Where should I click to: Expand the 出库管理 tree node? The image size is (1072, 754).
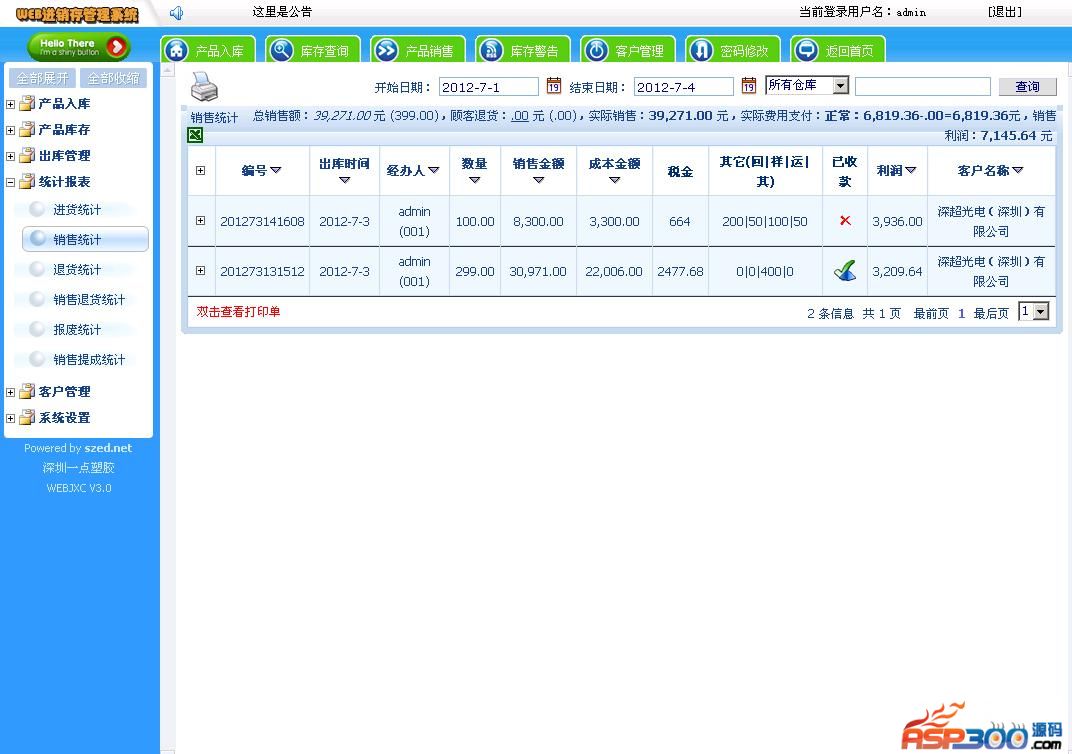[10, 157]
